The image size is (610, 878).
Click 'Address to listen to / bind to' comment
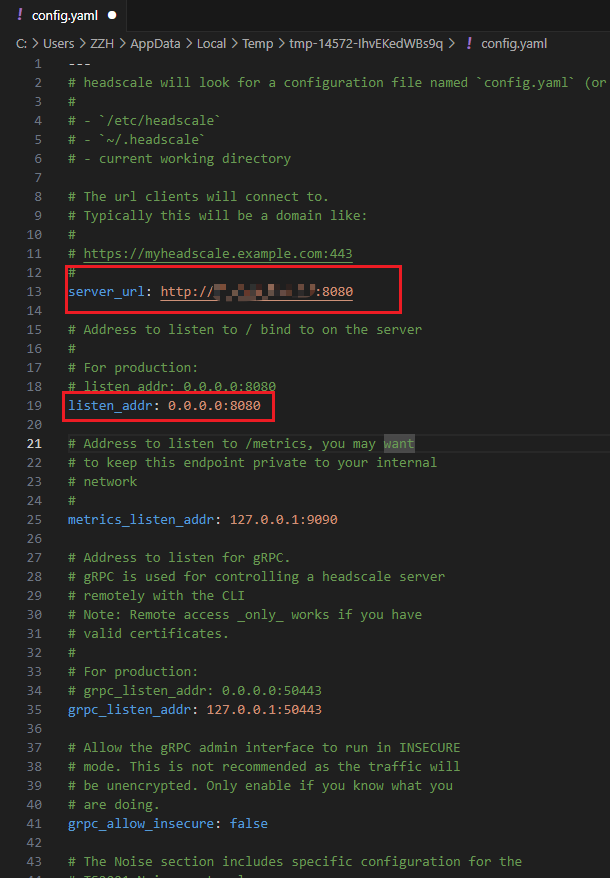(x=245, y=330)
